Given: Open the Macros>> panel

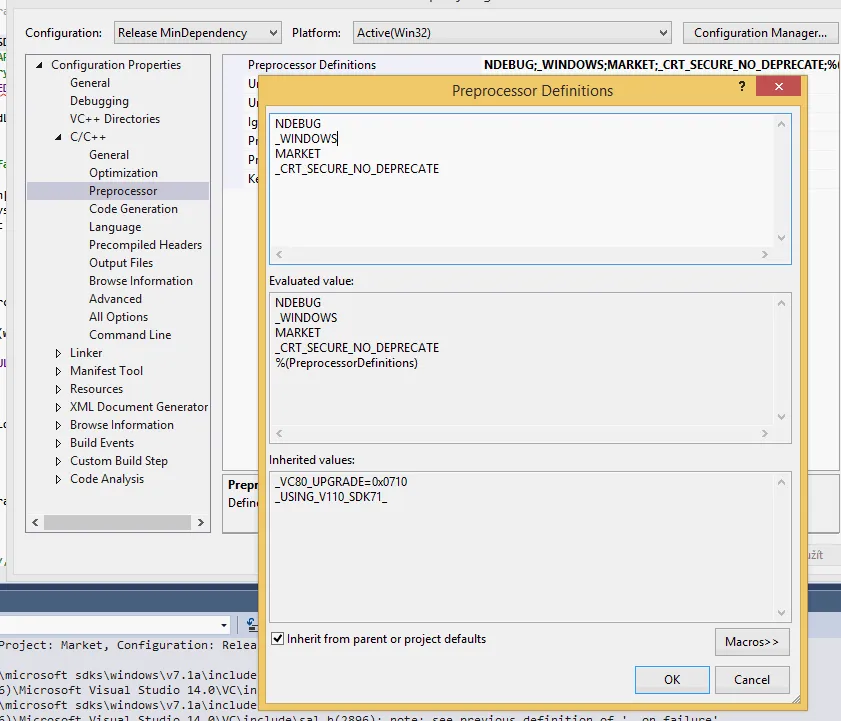Looking at the screenshot, I should [x=752, y=642].
